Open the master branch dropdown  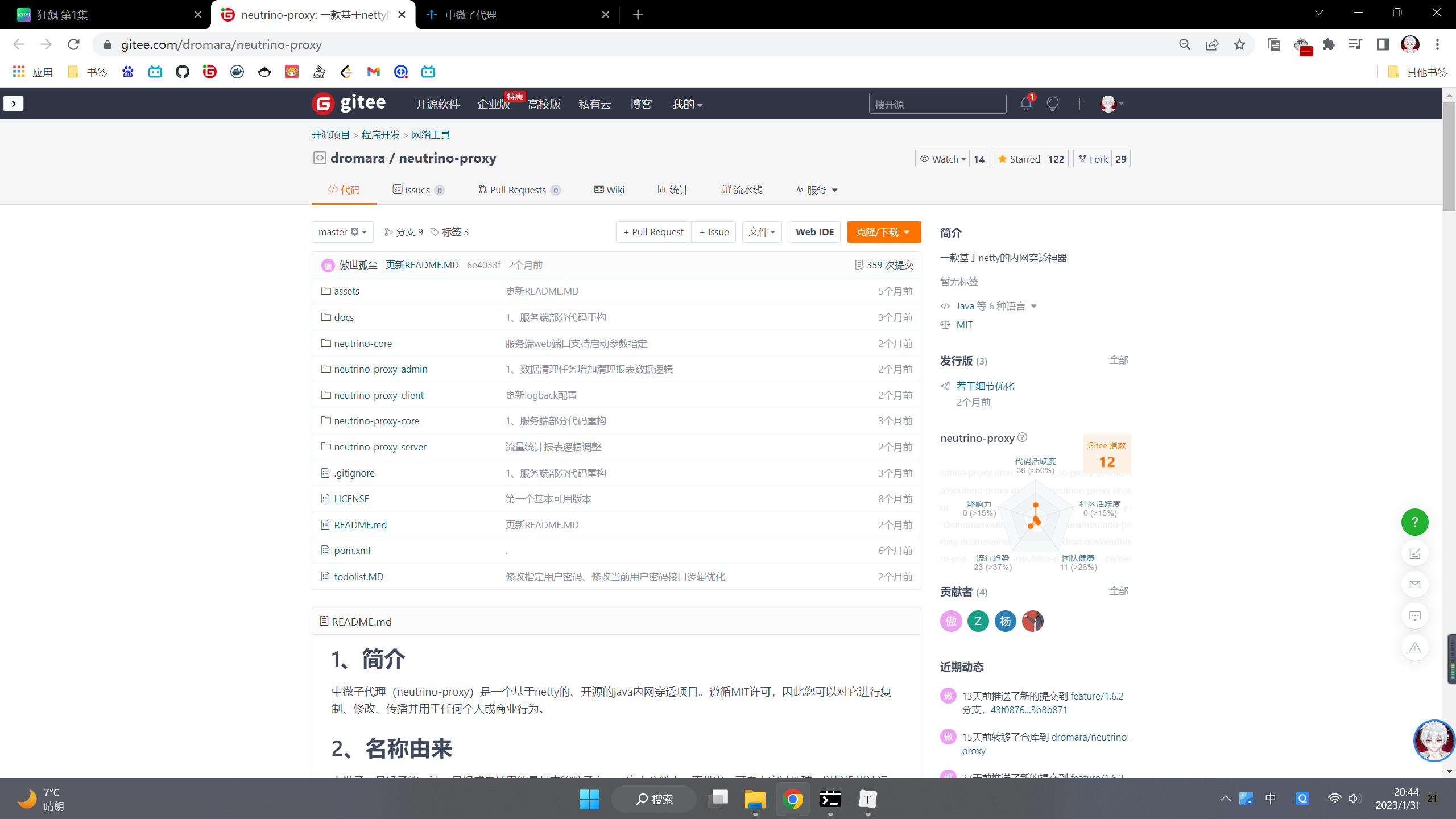342,232
